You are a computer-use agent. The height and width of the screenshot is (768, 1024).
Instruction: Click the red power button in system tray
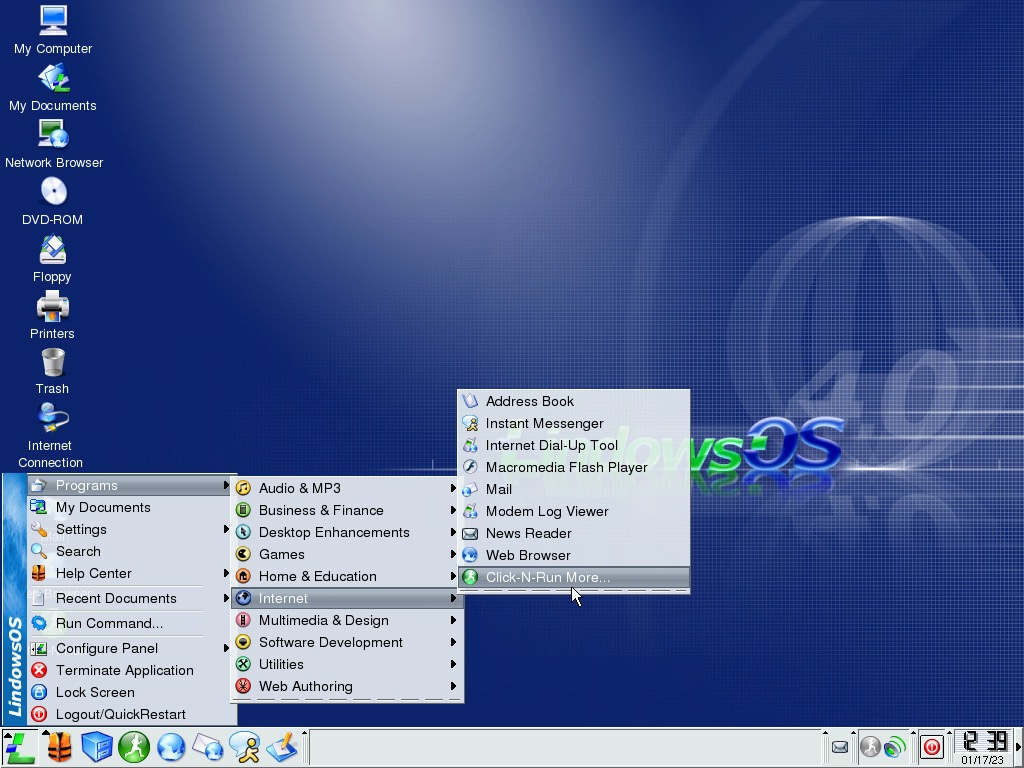click(931, 747)
